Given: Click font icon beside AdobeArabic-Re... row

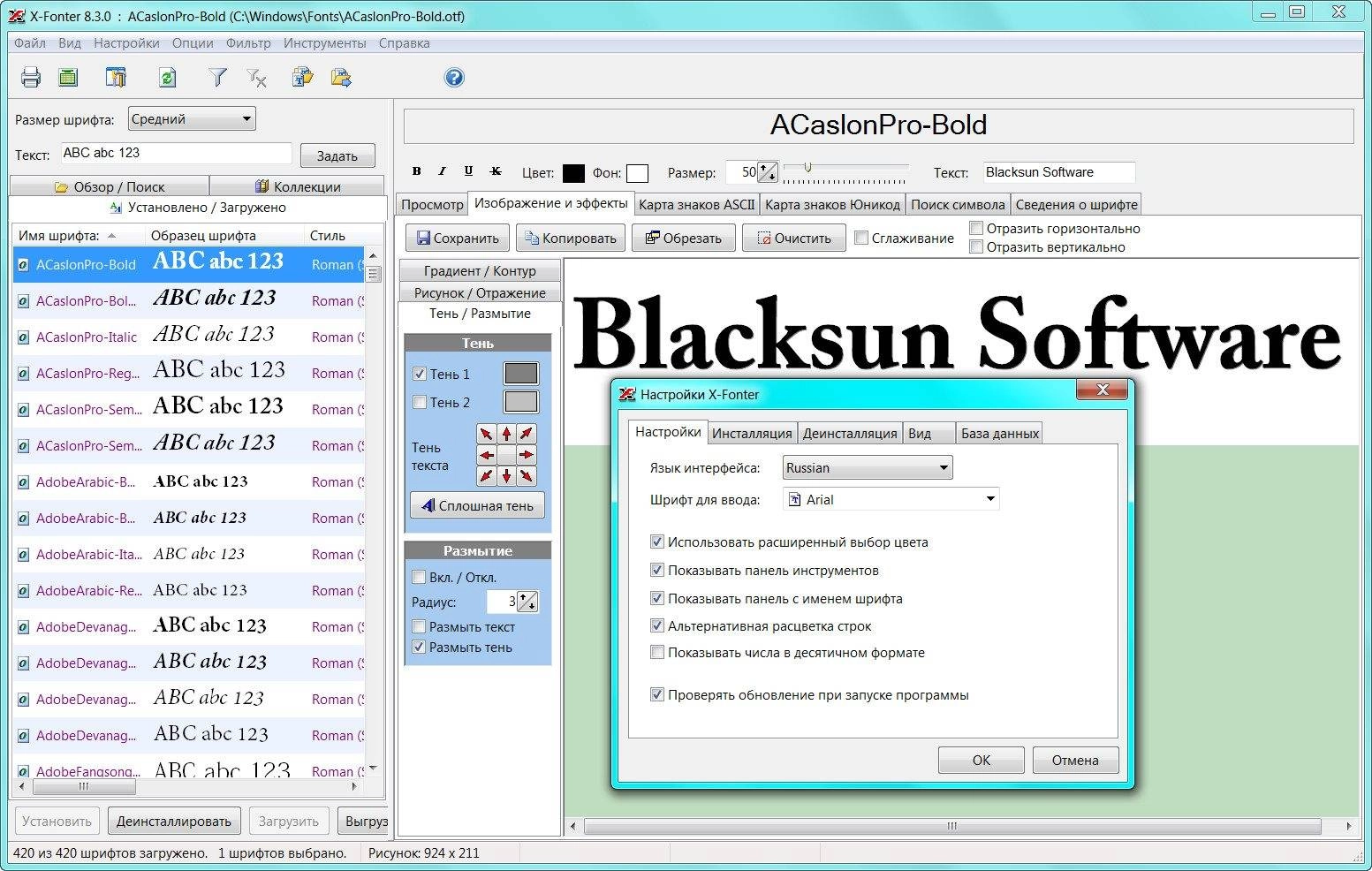Looking at the screenshot, I should click(x=24, y=591).
